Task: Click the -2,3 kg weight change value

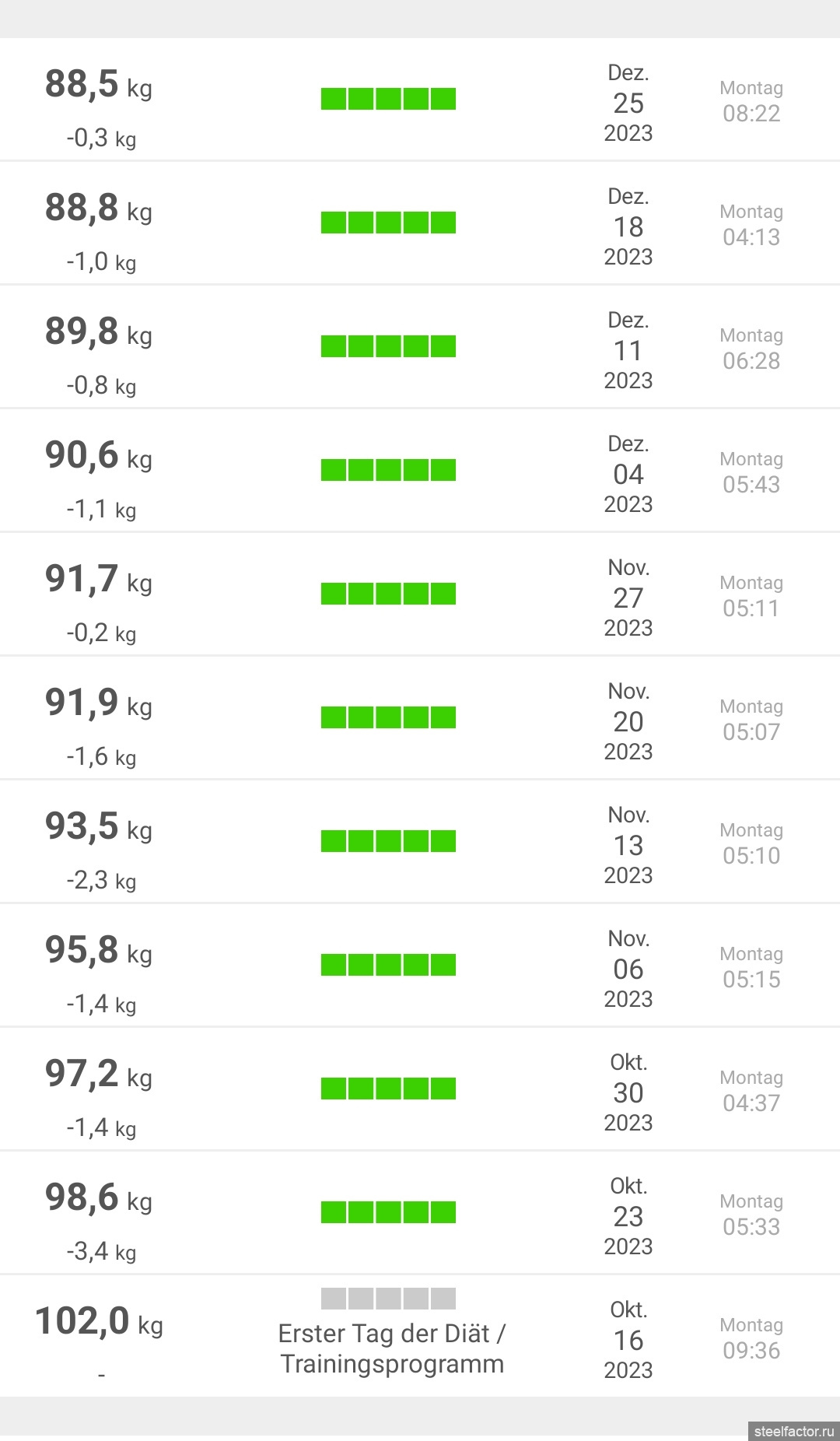Action: coord(101,880)
